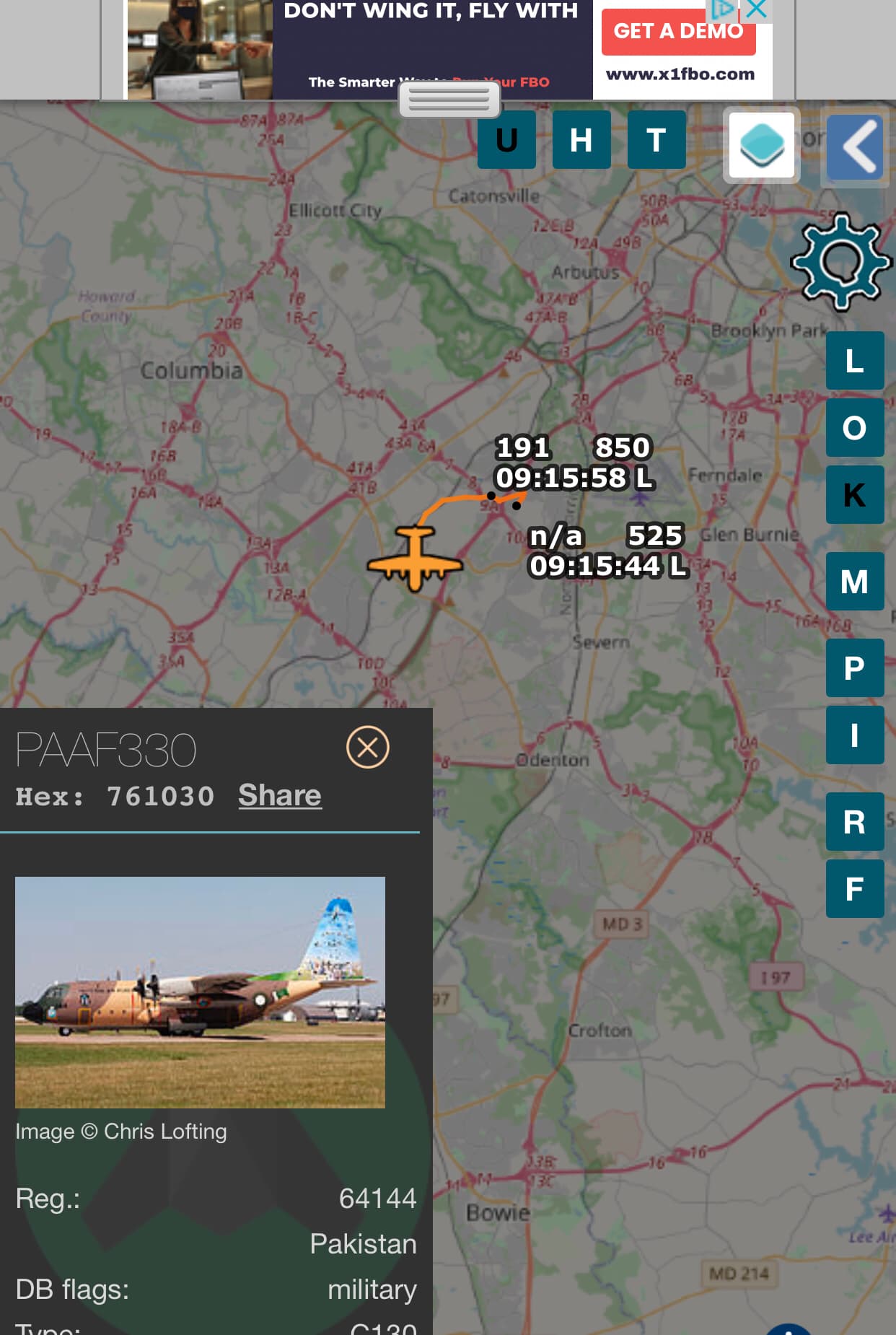Click the M sidebar button
896x1335 pixels.
pos(855,581)
